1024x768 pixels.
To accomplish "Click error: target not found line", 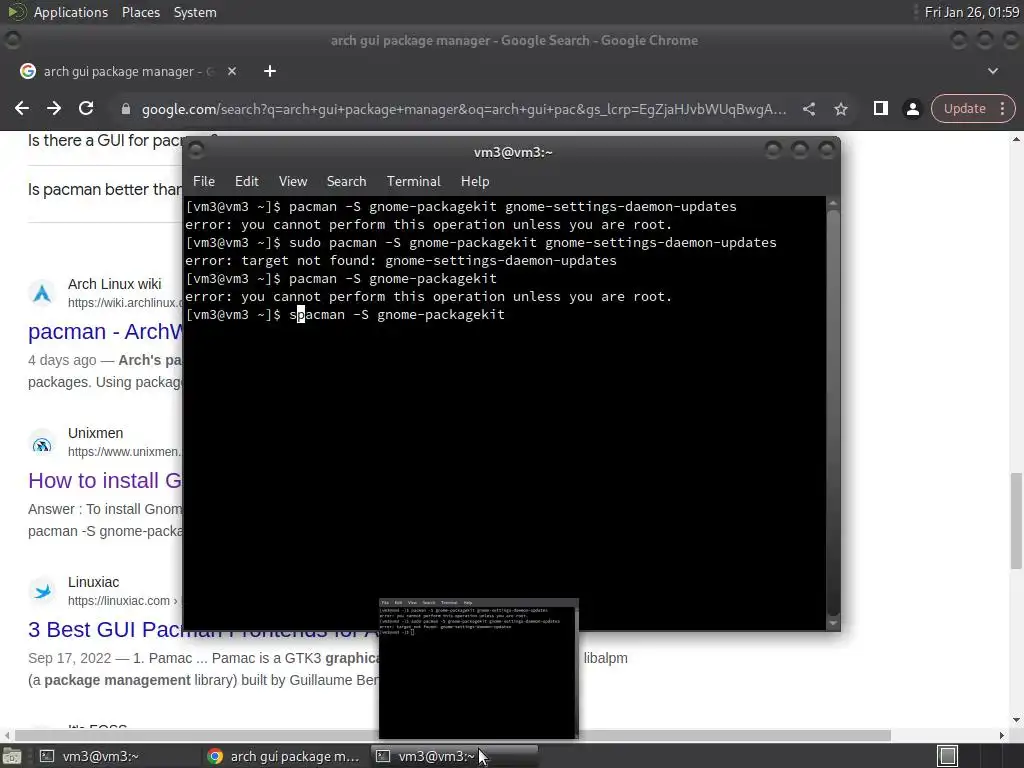I will tap(401, 260).
